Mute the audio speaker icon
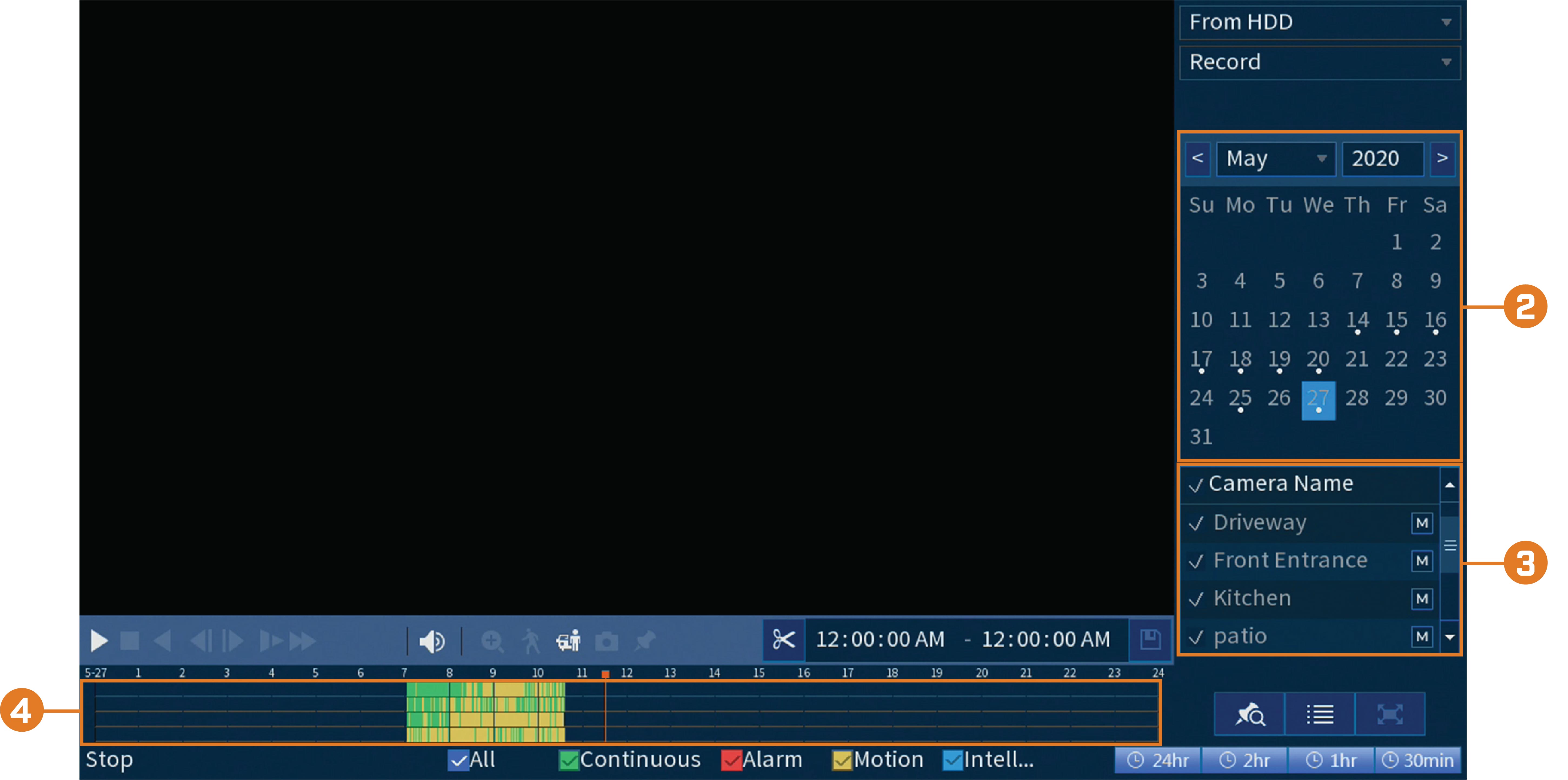Screen dimensions: 1568x780 tap(433, 641)
